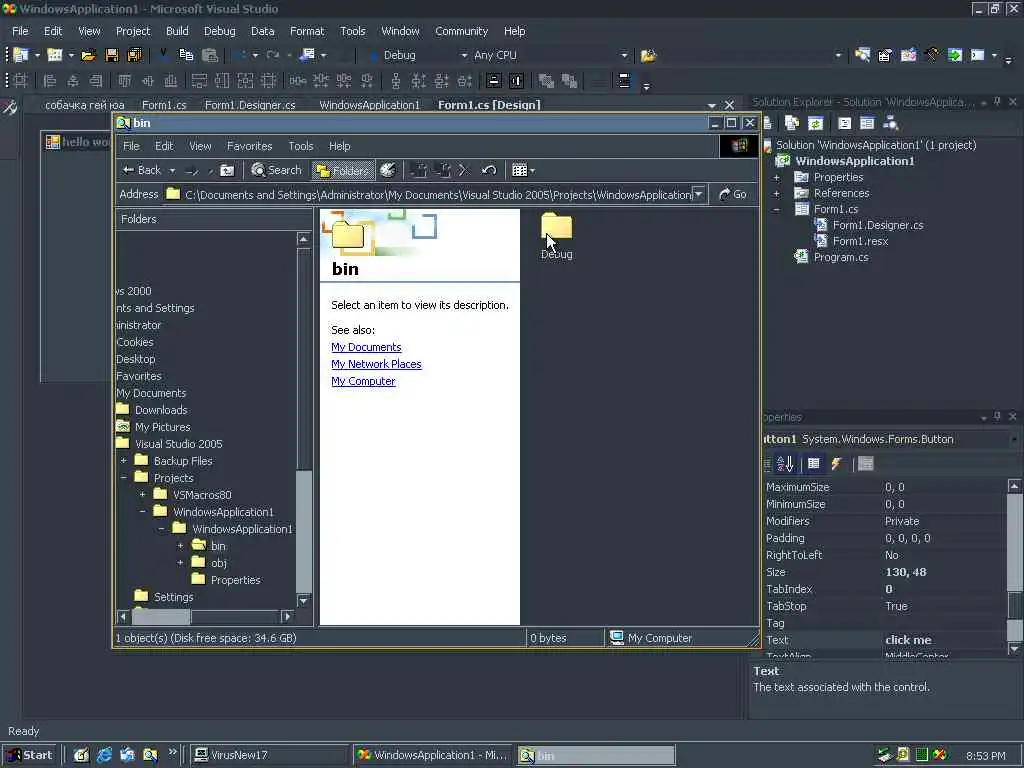Click Save All icon in Visual Studio toolbar
1024x768 pixels.
pos(135,56)
